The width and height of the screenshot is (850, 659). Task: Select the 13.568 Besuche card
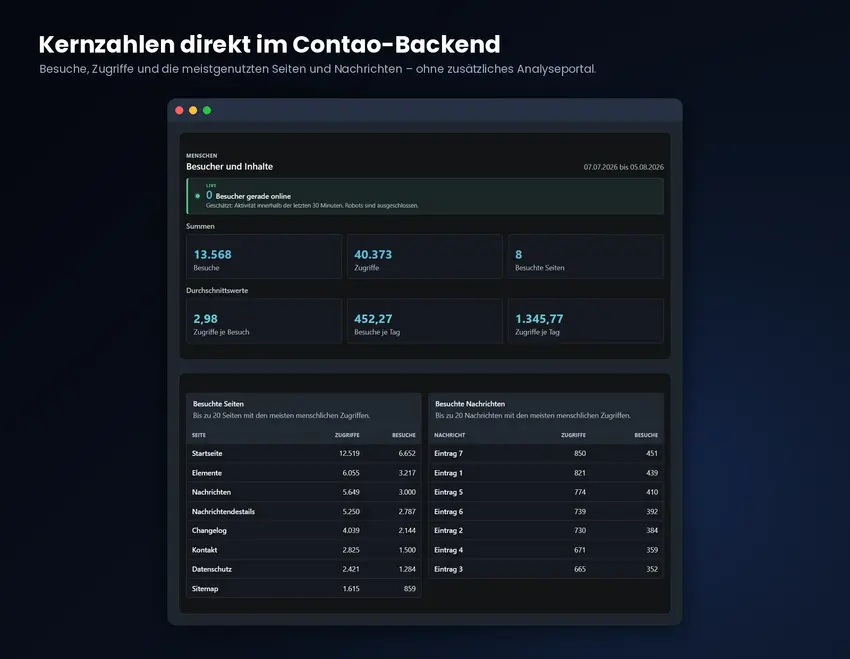point(264,257)
